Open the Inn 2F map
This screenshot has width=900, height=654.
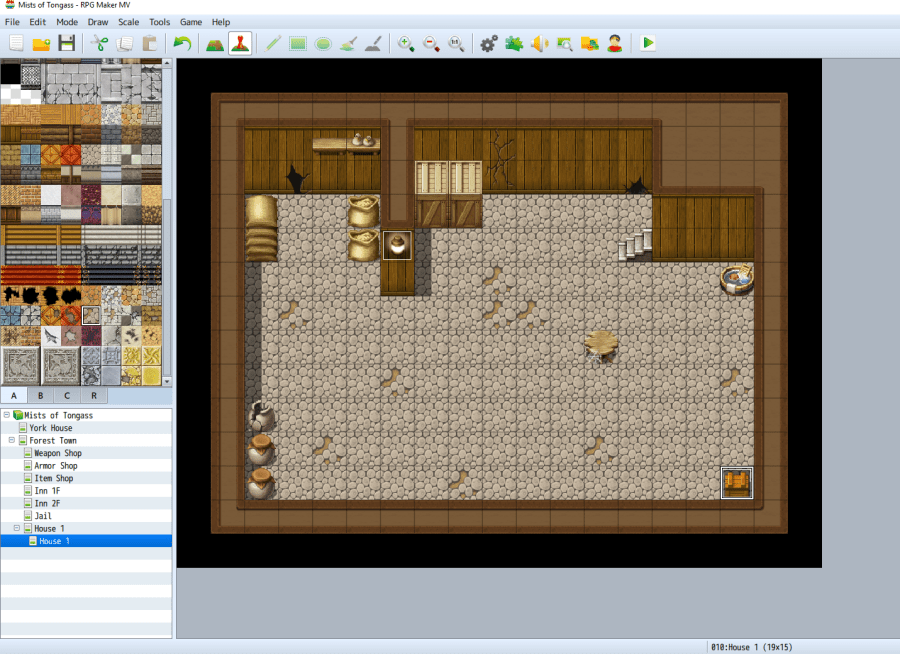(x=50, y=503)
